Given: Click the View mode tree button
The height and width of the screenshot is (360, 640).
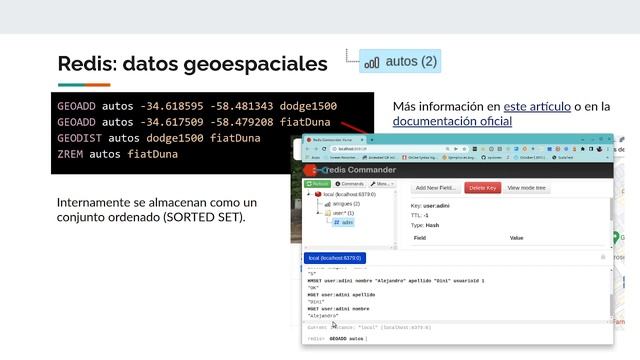Looking at the screenshot, I should [x=527, y=188].
